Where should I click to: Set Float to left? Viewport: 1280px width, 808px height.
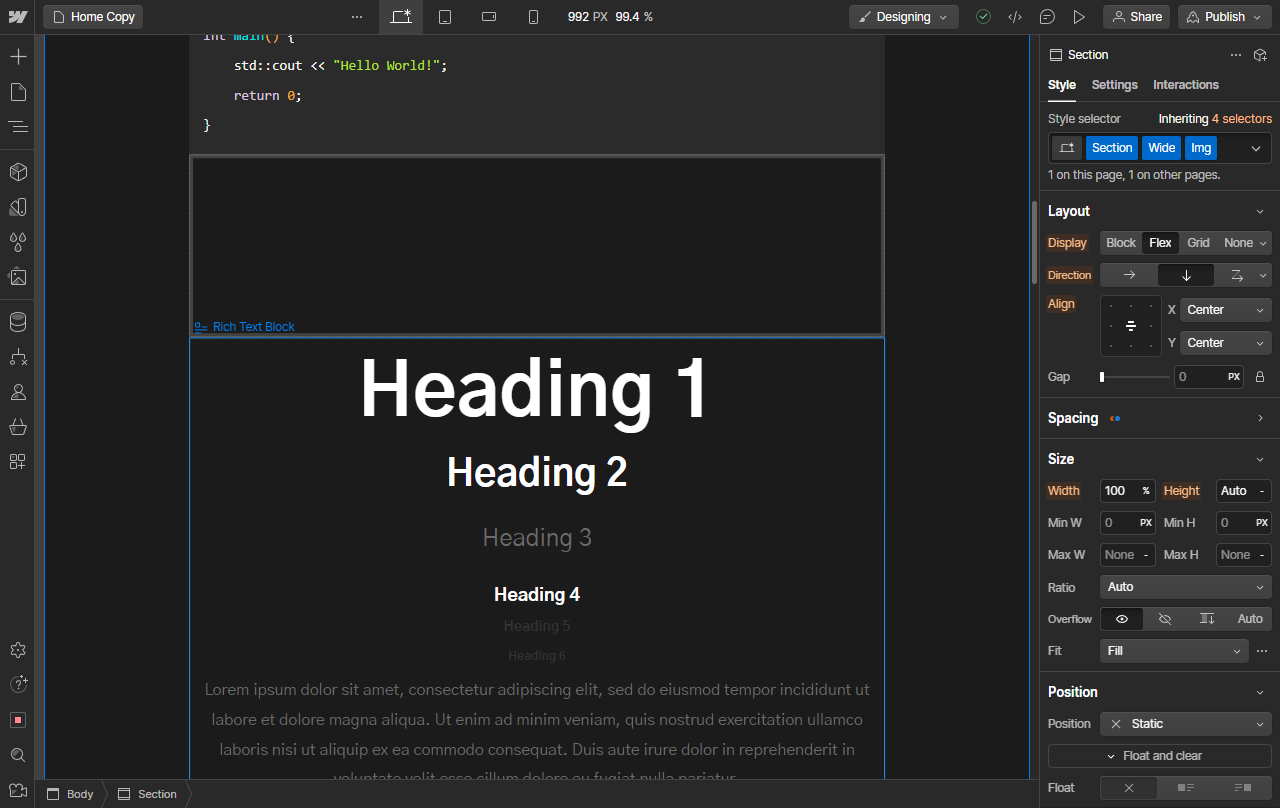tap(1186, 788)
